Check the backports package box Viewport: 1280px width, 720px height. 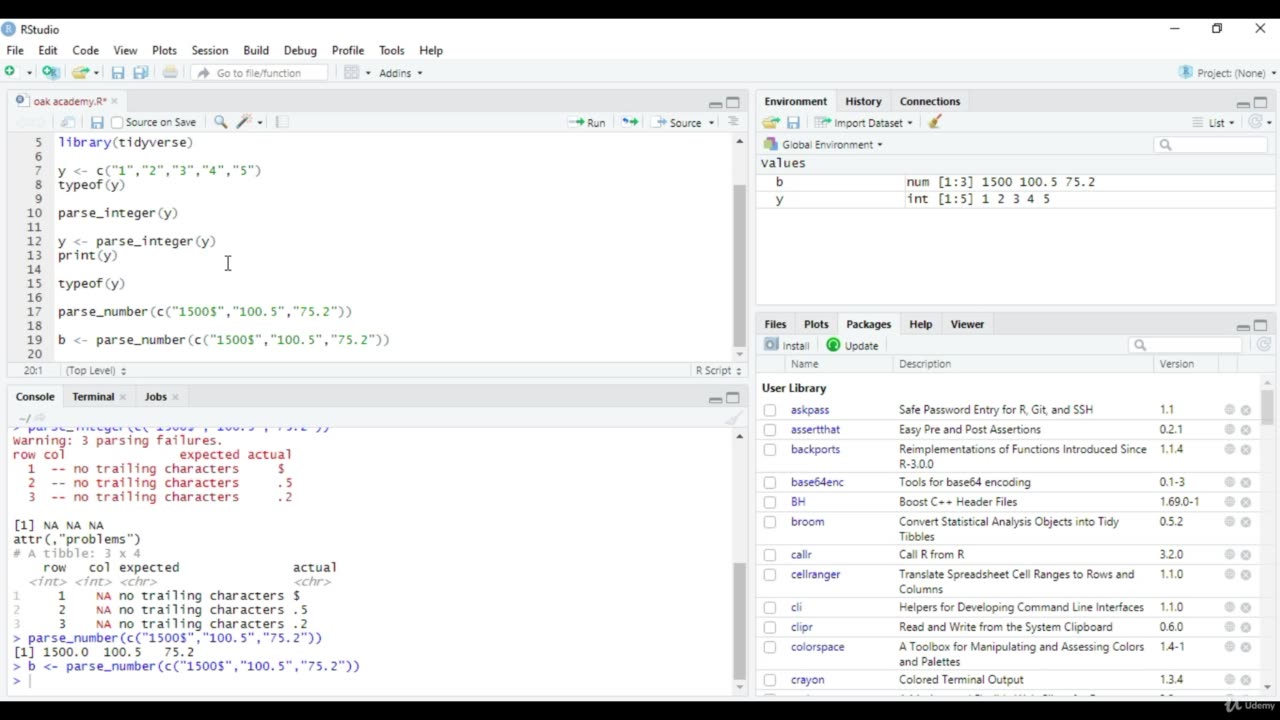(770, 450)
